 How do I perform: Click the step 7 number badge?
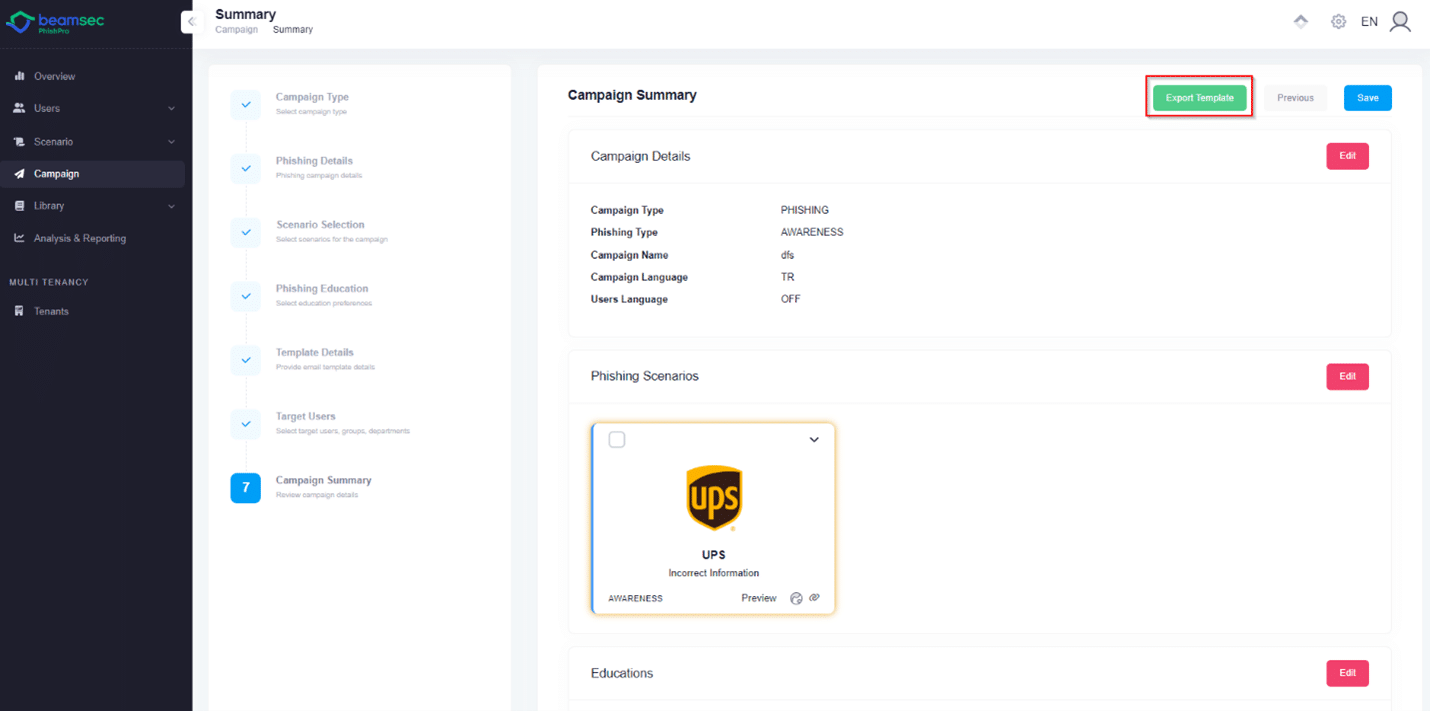[x=246, y=488]
